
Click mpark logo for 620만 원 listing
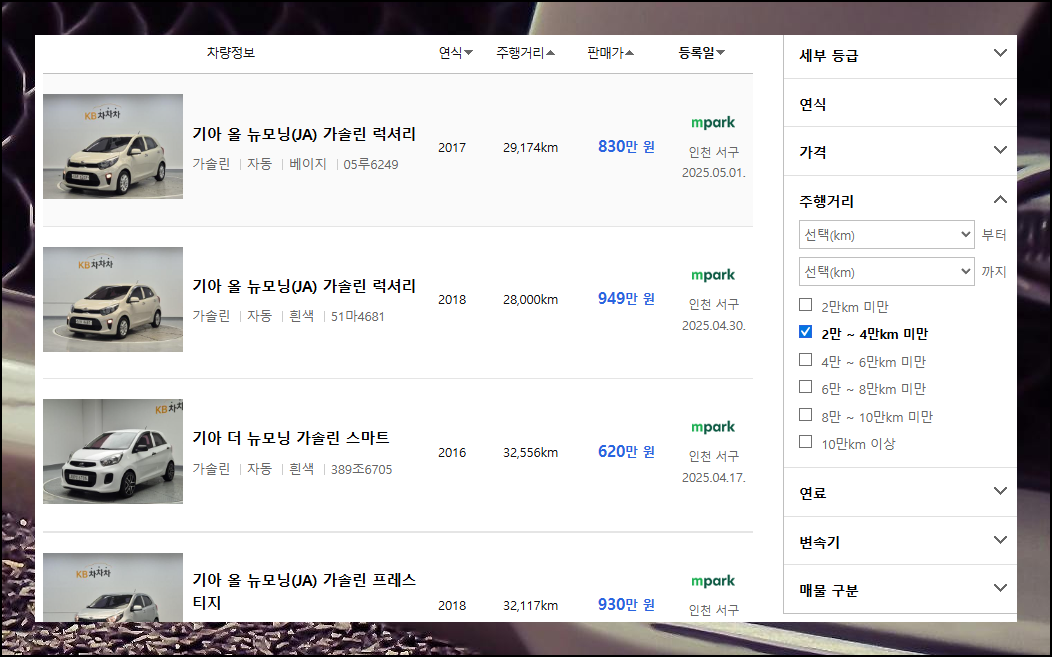(713, 427)
